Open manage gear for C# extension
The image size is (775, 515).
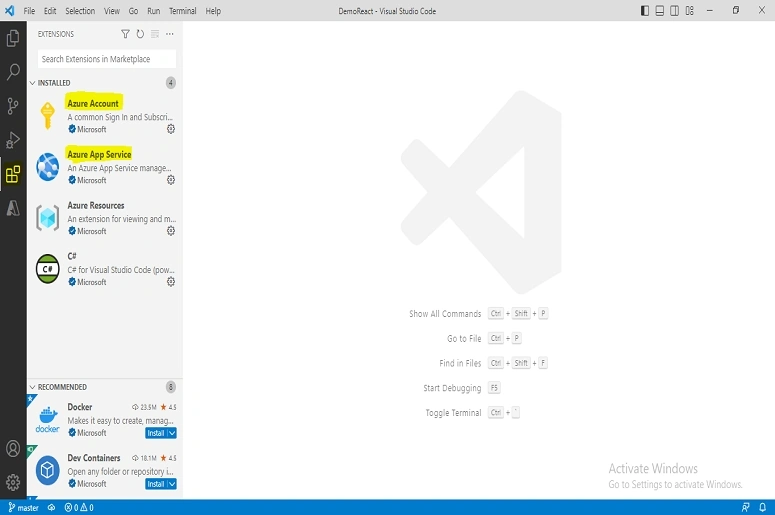171,282
